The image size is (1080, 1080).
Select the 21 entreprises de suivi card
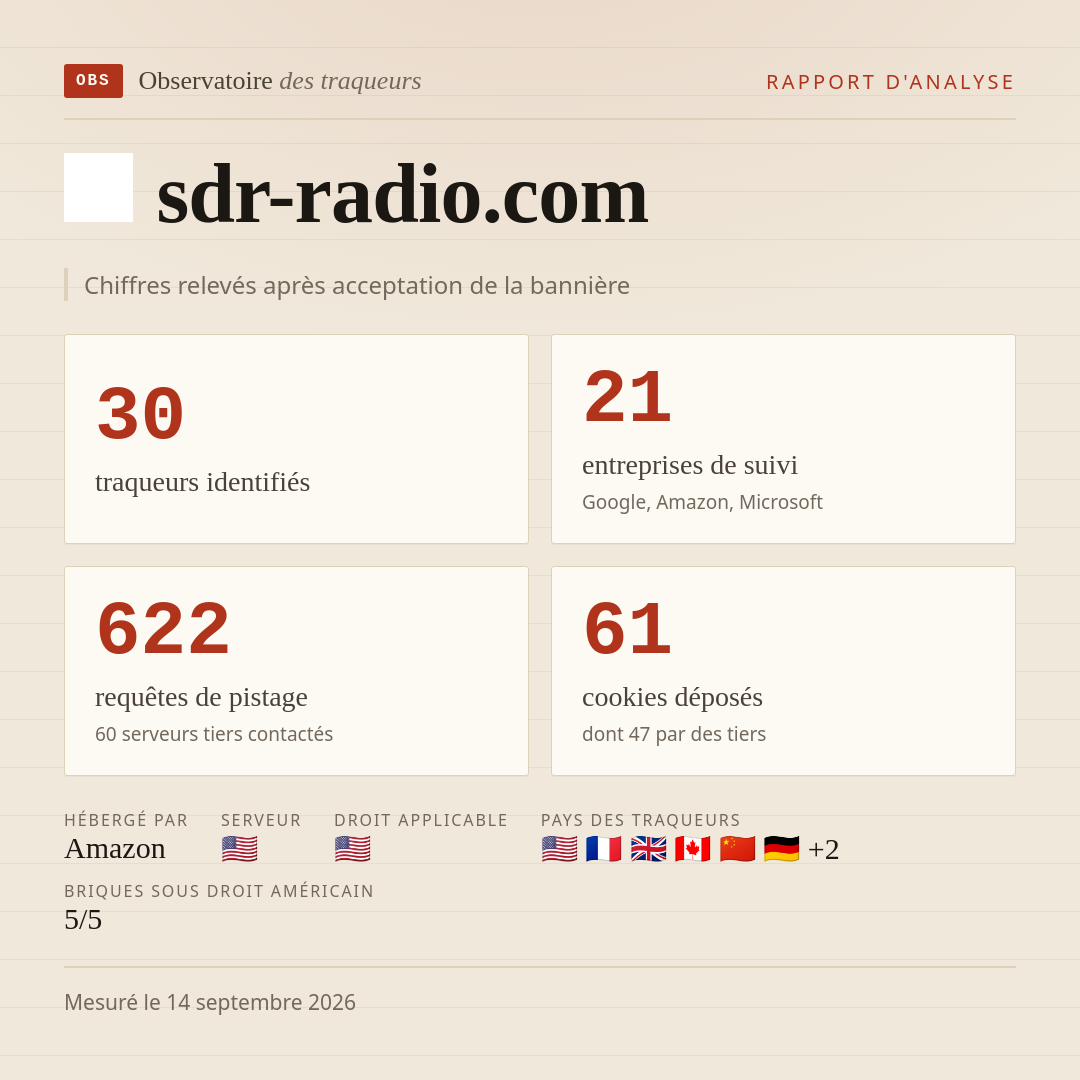coord(783,439)
